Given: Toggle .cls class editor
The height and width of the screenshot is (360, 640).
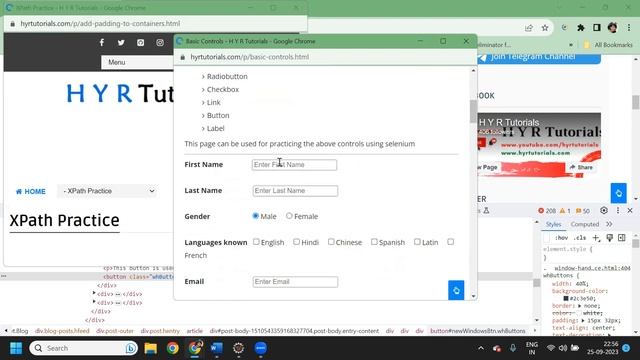Looking at the screenshot, I should pyautogui.click(x=580, y=238).
